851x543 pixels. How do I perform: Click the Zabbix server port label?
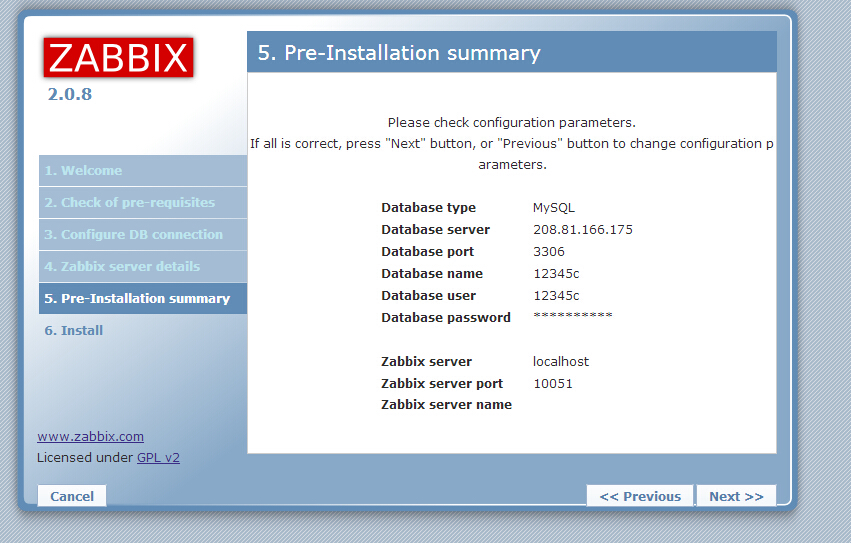click(x=442, y=383)
